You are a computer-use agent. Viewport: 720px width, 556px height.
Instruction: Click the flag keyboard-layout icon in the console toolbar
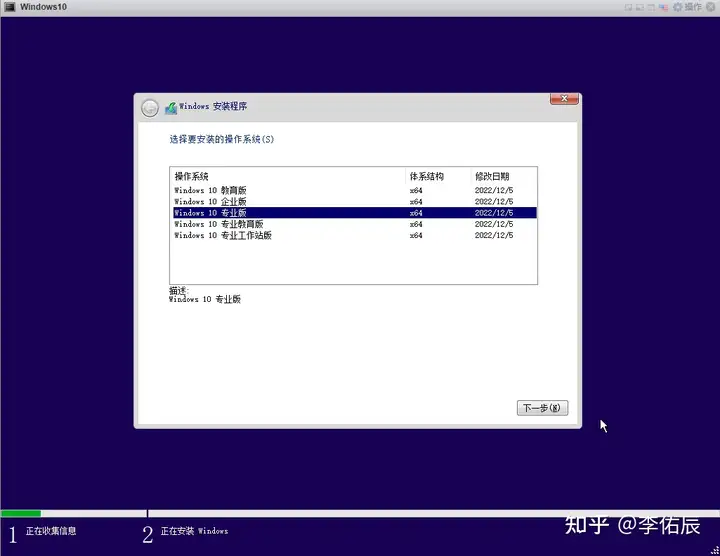point(664,7)
